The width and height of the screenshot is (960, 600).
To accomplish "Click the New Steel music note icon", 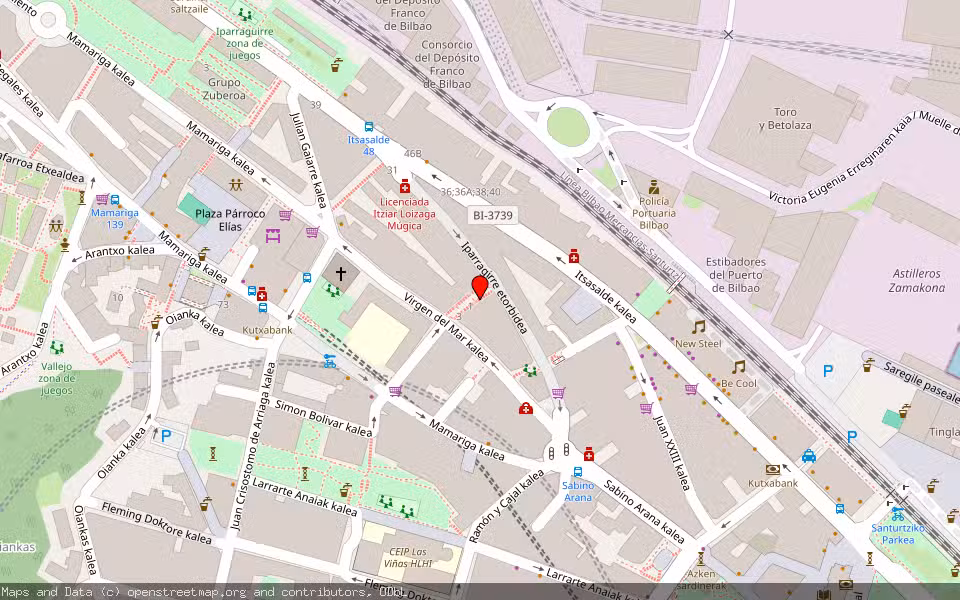I will (698, 326).
